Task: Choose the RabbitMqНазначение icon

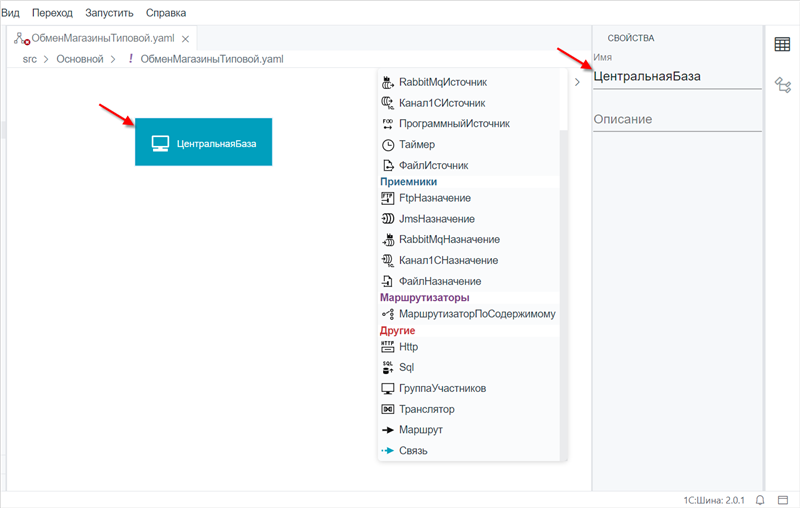Action: [388, 239]
